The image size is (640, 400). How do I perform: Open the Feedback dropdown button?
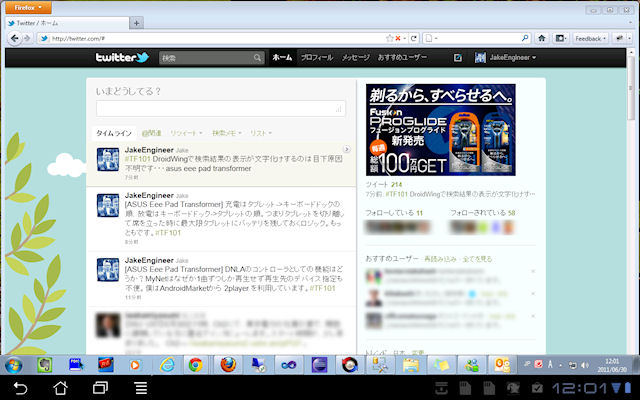point(591,38)
